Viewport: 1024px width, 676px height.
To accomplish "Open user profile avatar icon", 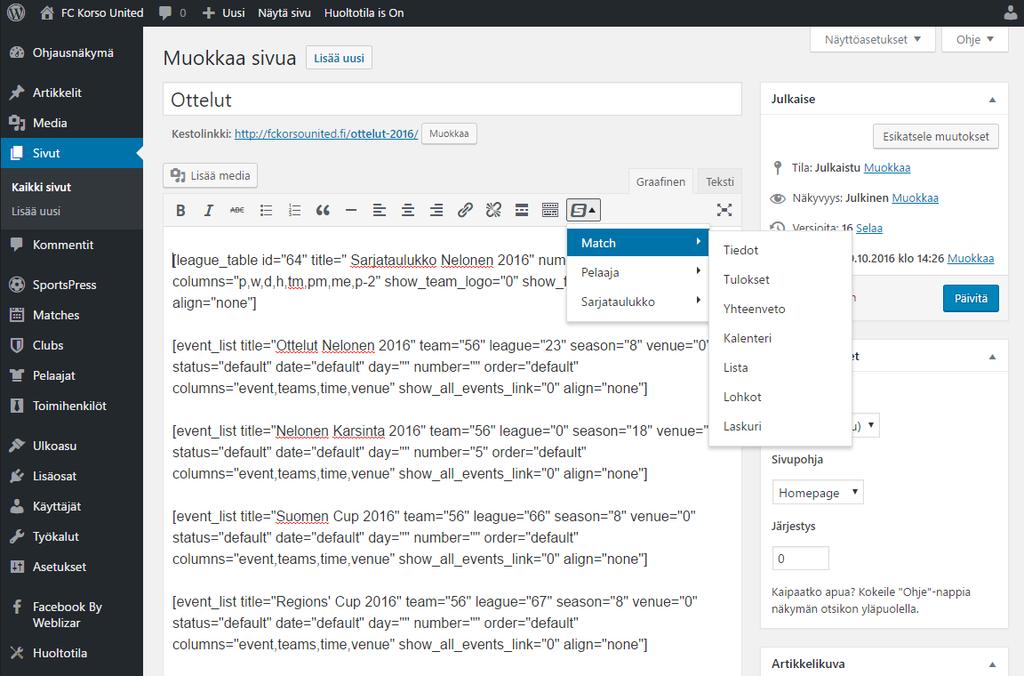I will [x=1010, y=12].
